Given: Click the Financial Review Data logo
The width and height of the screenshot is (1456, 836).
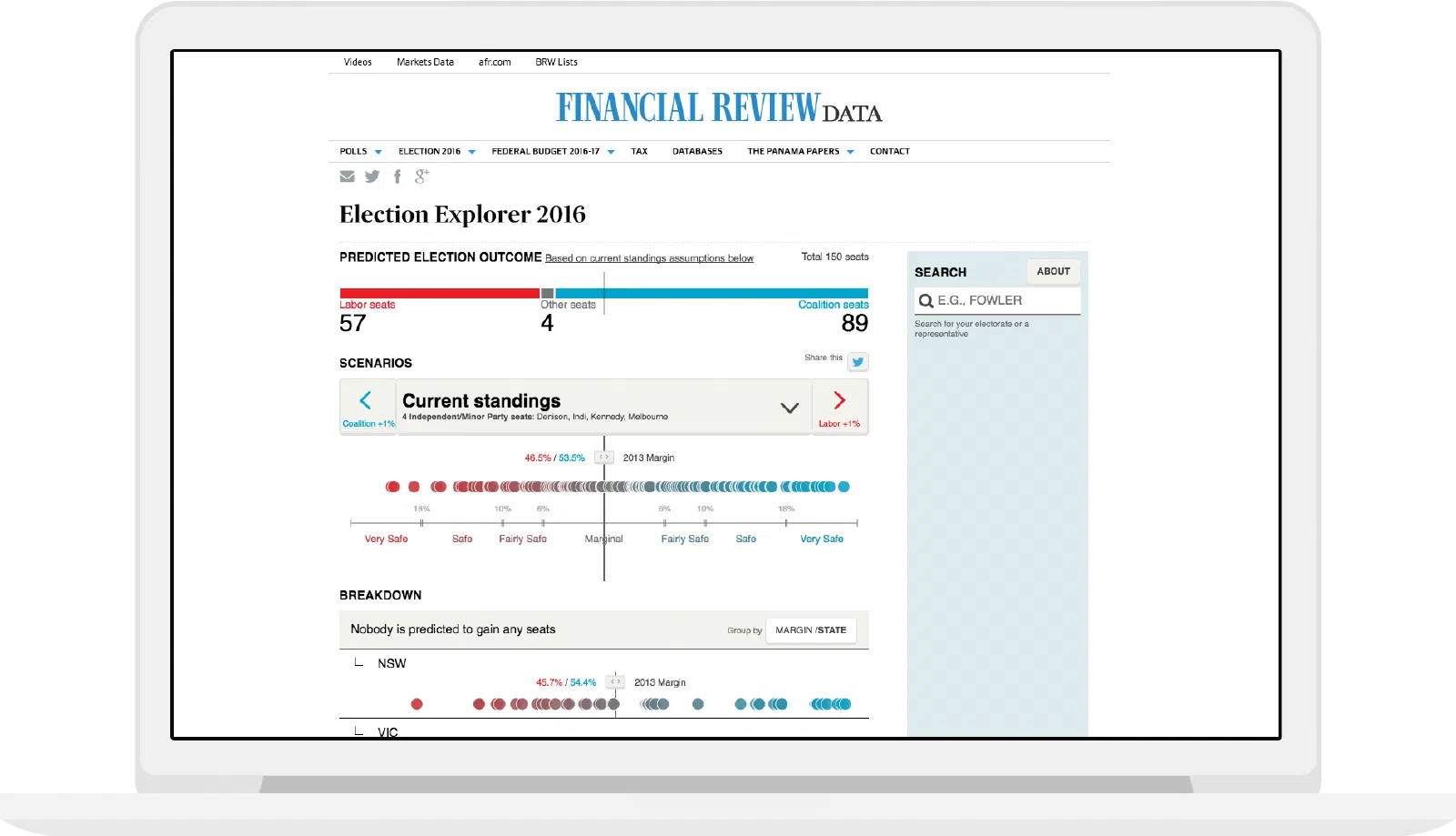Looking at the screenshot, I should coord(719,107).
